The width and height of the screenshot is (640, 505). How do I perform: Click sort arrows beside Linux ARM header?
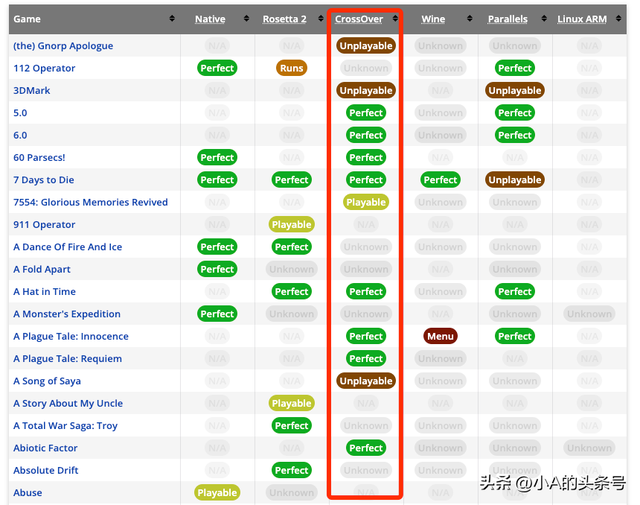[x=618, y=18]
